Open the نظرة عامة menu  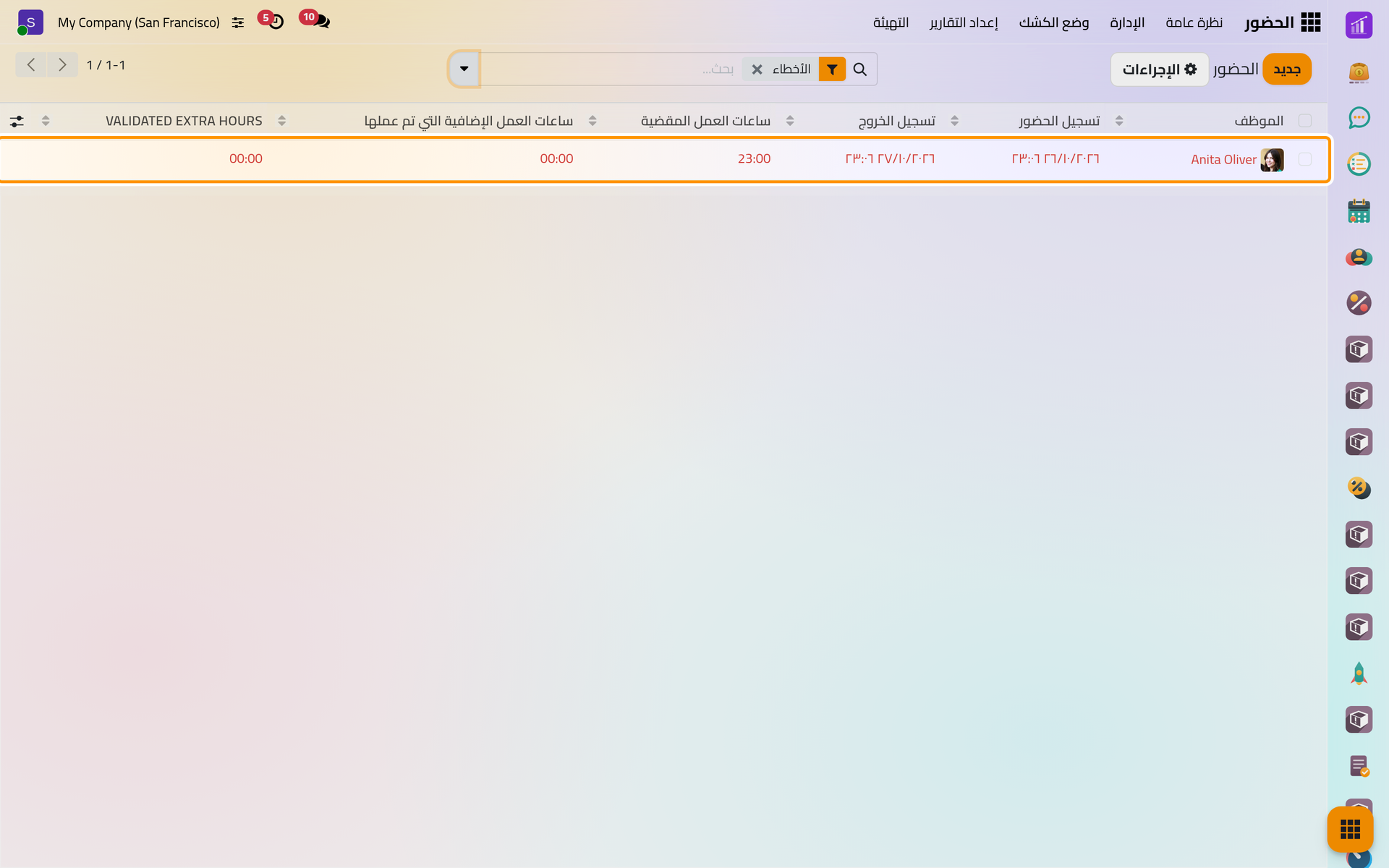1194,22
